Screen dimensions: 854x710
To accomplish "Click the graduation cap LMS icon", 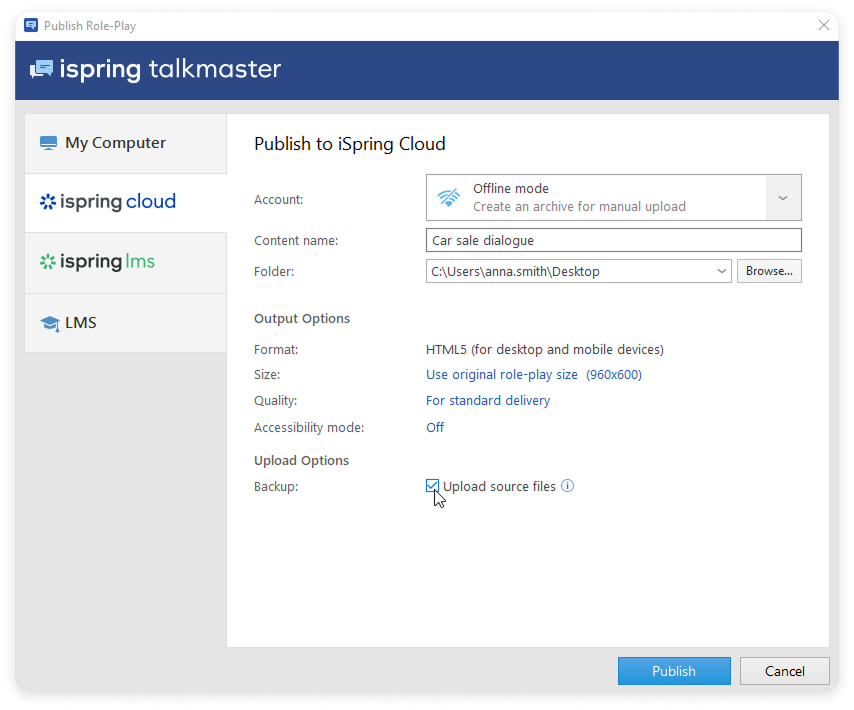I will tap(49, 323).
